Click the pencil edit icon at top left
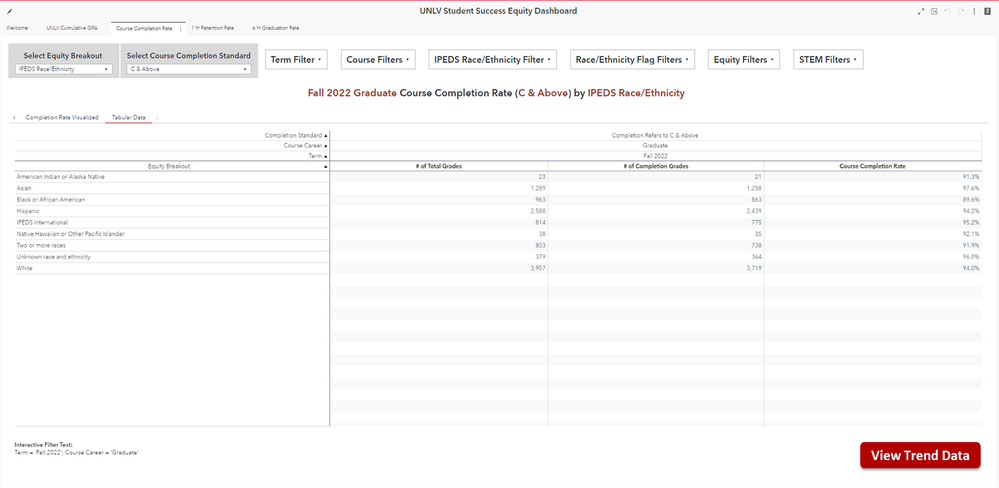The height and width of the screenshot is (488, 999). [x=10, y=11]
